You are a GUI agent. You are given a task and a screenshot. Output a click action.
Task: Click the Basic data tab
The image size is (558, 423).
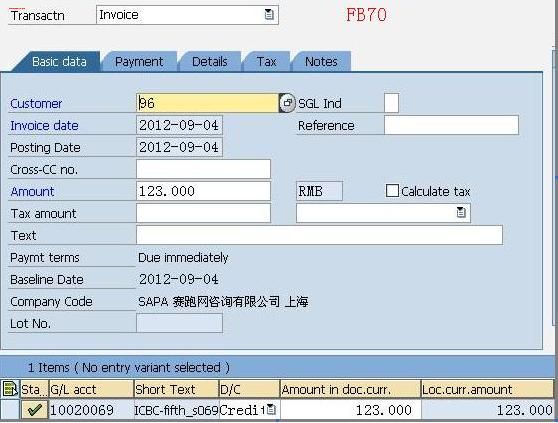pyautogui.click(x=59, y=62)
